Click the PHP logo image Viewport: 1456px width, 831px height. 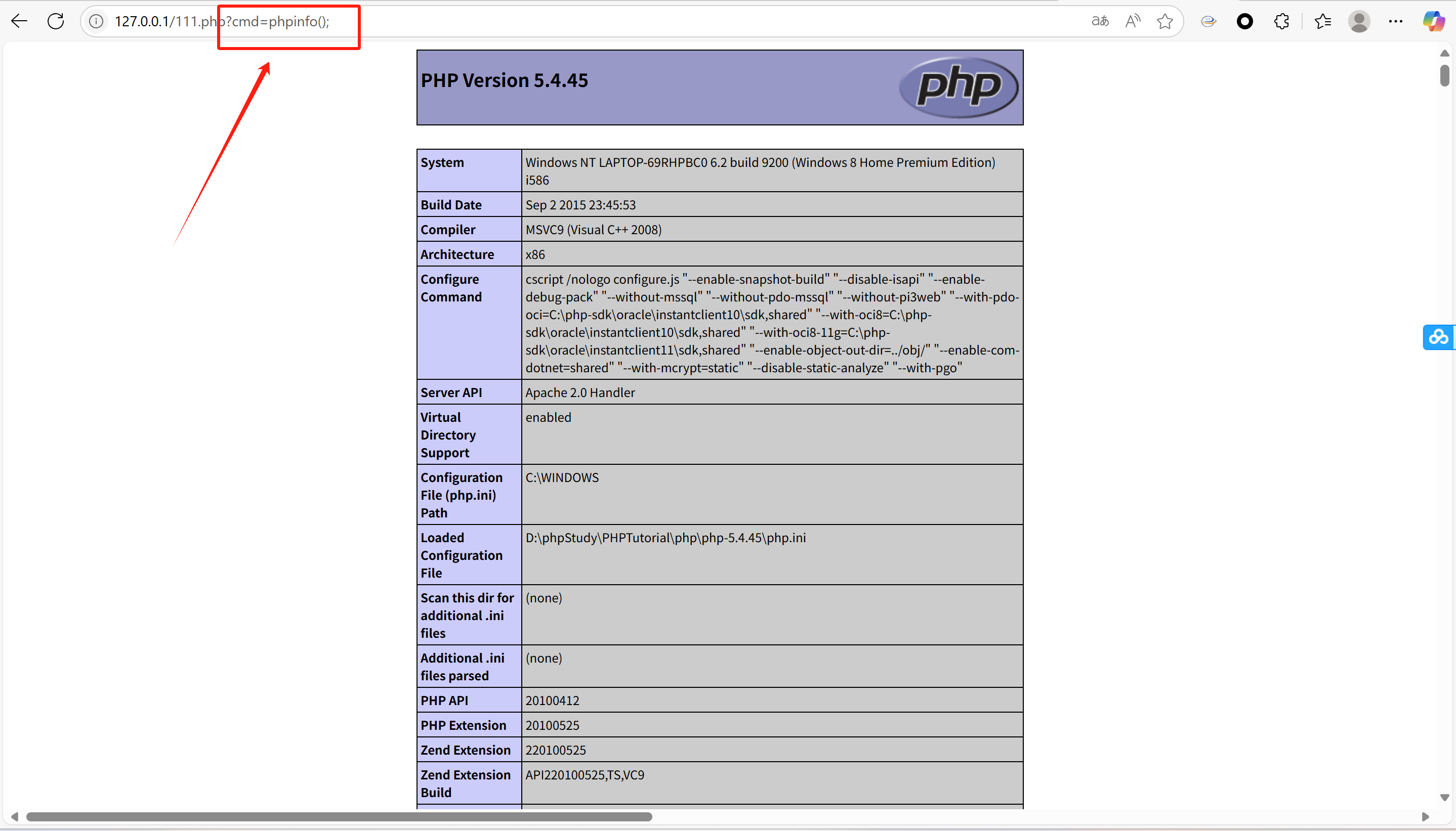click(959, 88)
